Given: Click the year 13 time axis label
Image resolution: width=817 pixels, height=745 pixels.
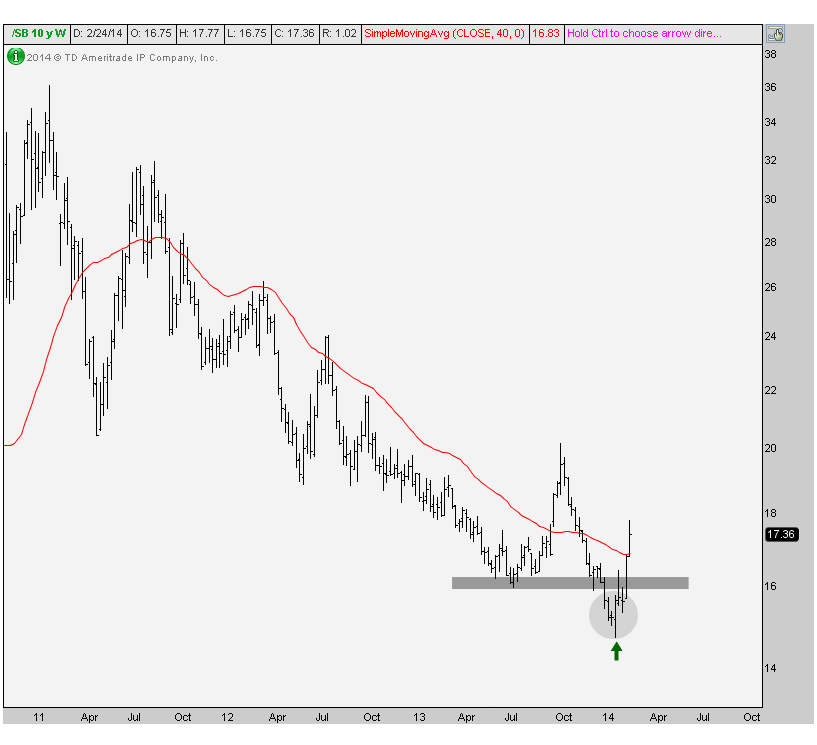Looking at the screenshot, I should 419,717.
